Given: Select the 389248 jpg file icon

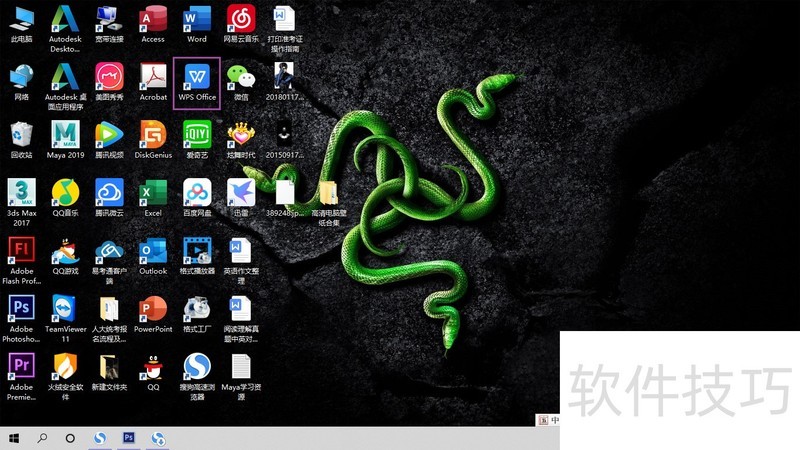Looking at the screenshot, I should (285, 198).
